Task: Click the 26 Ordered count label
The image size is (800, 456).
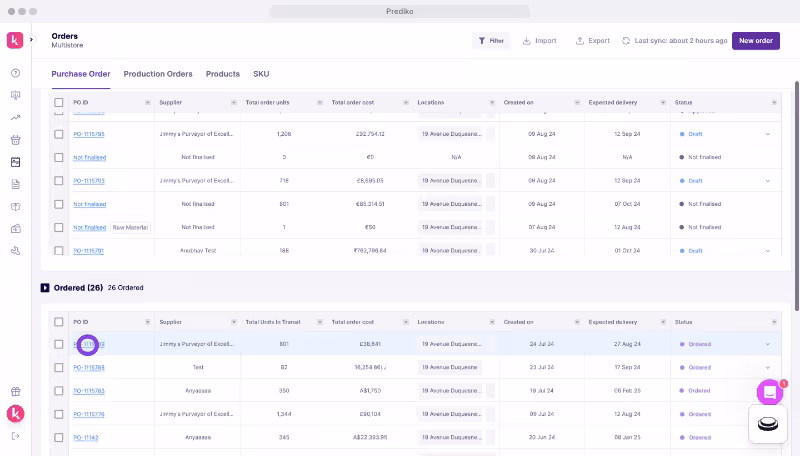Action: pyautogui.click(x=126, y=288)
